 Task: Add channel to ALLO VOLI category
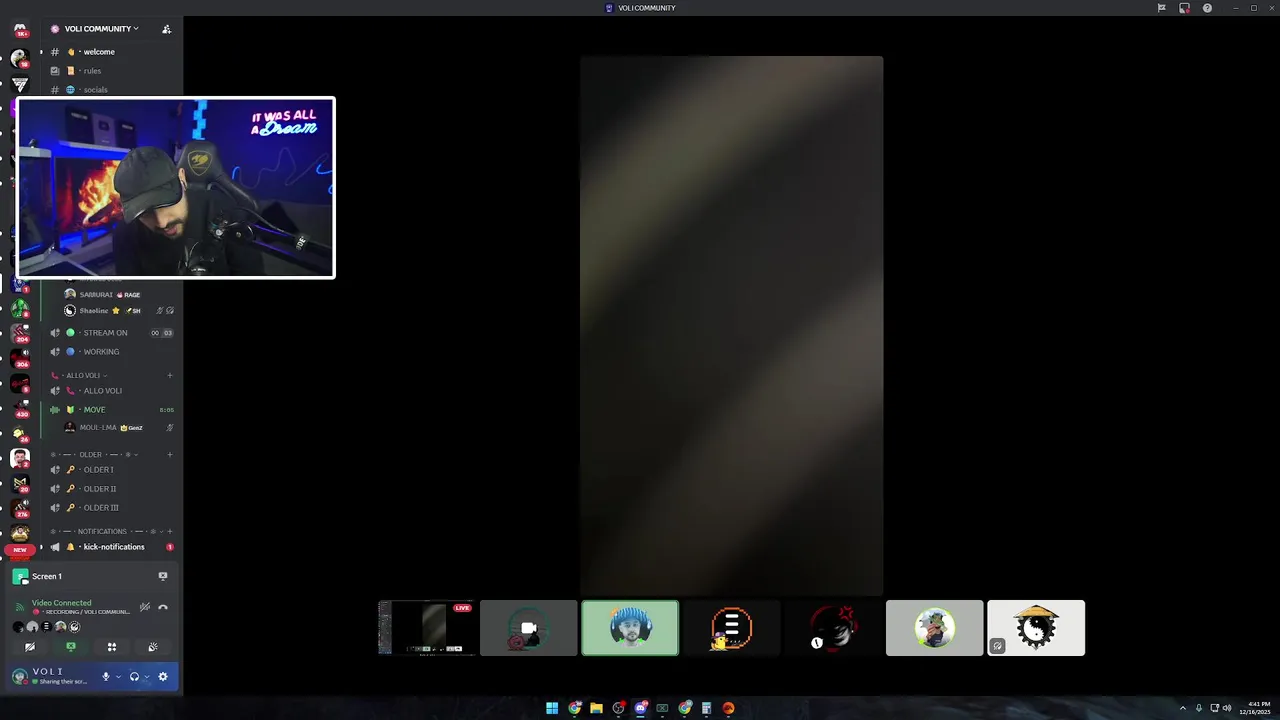pos(170,375)
